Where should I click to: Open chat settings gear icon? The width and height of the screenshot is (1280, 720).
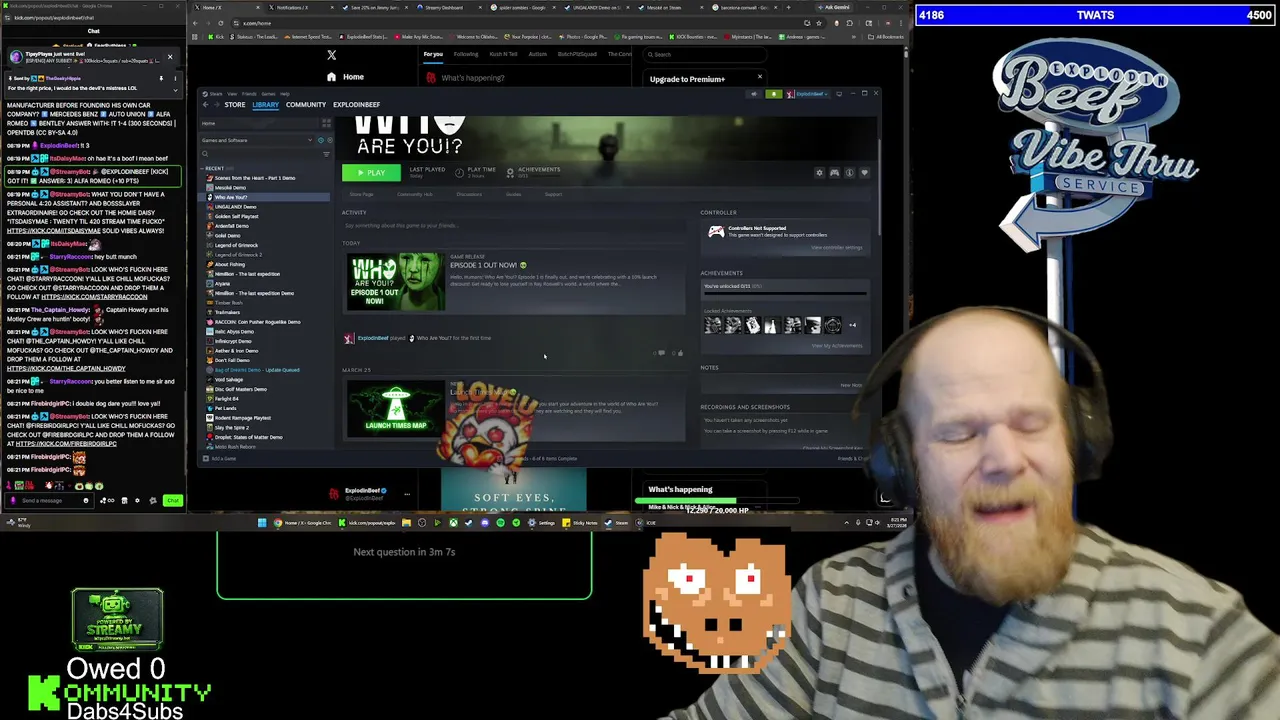point(137,500)
